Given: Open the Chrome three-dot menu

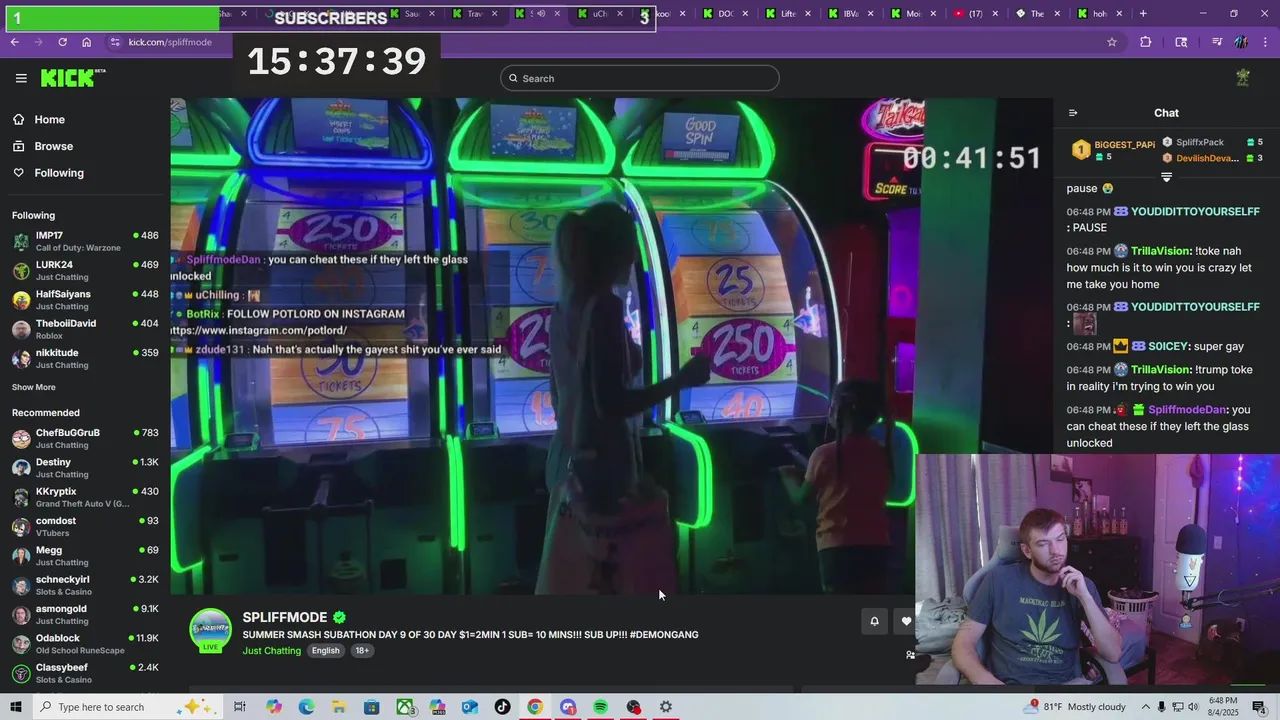Looking at the screenshot, I should 1265,42.
